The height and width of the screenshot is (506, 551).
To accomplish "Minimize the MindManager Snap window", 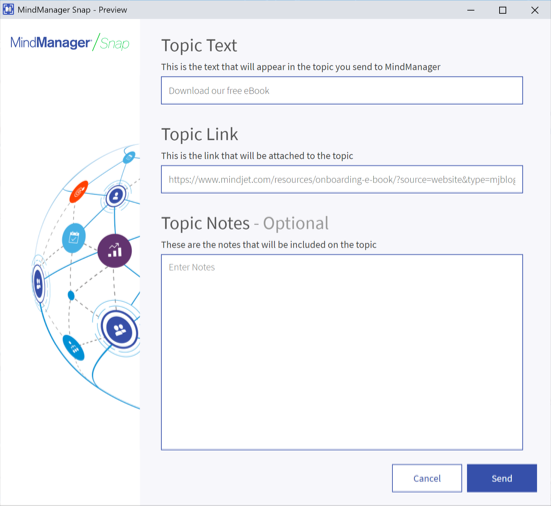I will coord(471,10).
